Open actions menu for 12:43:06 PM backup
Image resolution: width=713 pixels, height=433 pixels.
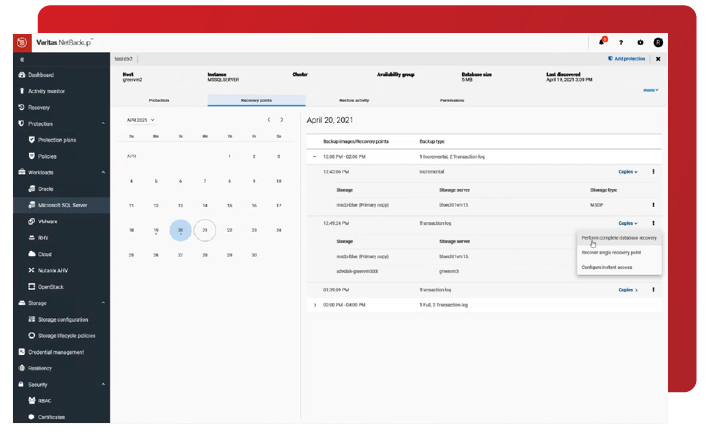pyautogui.click(x=653, y=172)
